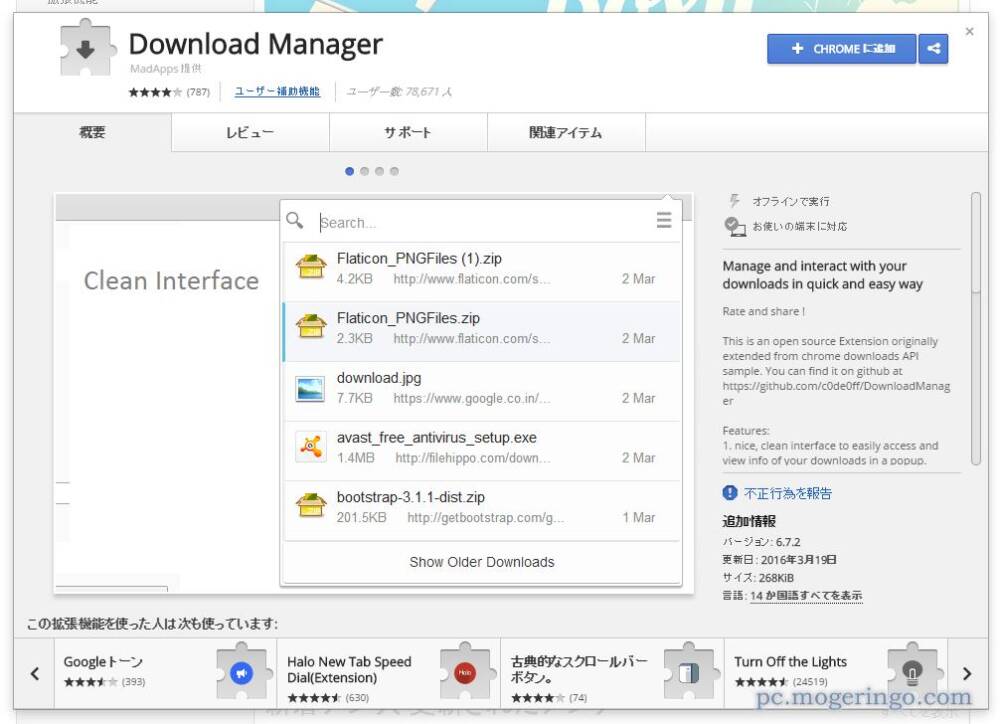
Task: Select Flaticon_PNGFiles (1).zip file name
Action: 419,258
